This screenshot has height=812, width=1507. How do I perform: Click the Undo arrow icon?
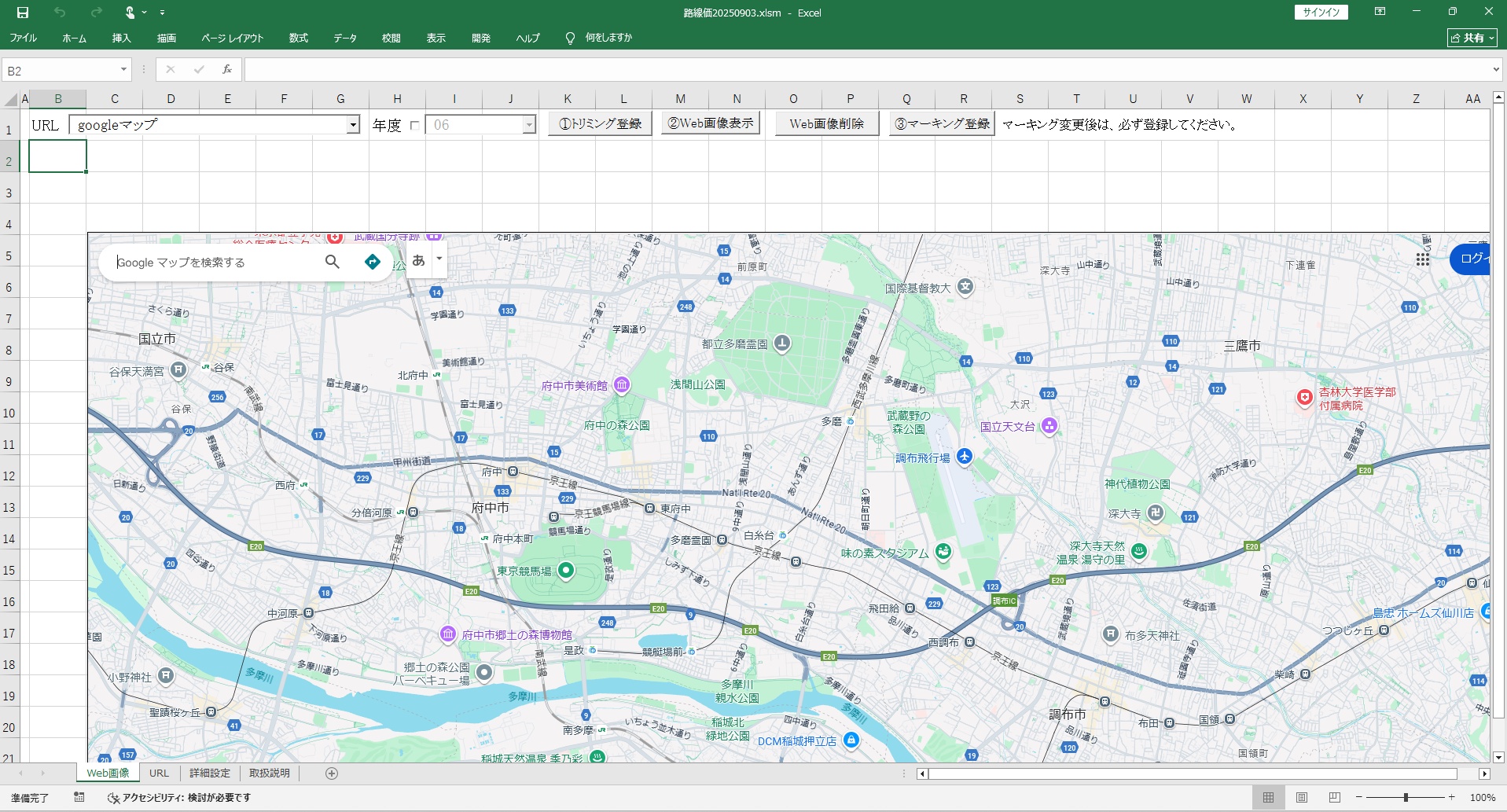[x=60, y=13]
